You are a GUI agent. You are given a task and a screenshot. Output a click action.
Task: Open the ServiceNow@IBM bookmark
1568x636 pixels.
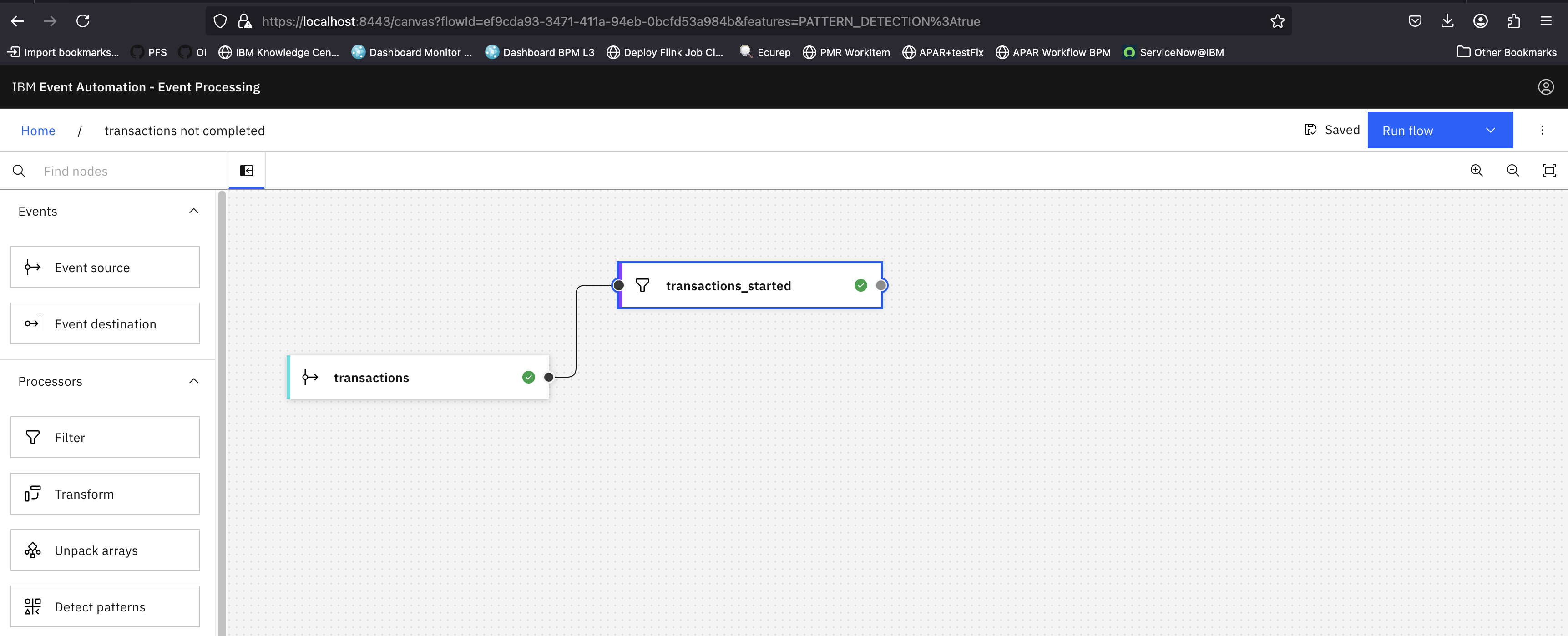point(1173,52)
